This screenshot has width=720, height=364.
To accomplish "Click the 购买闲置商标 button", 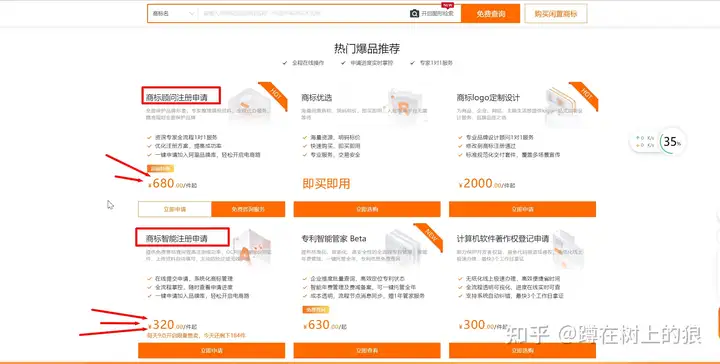I will point(556,14).
